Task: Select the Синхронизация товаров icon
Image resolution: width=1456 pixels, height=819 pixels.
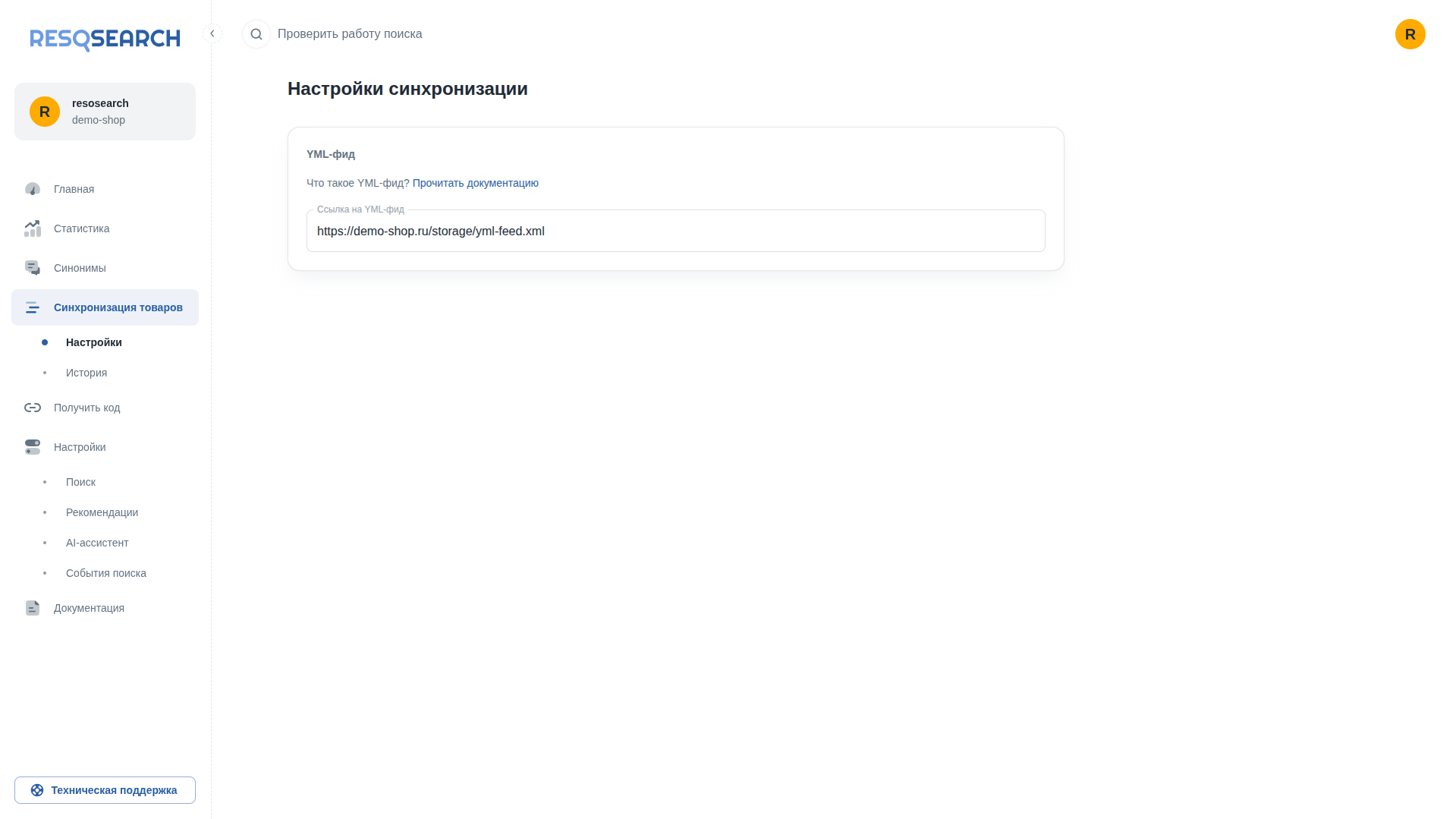Action: [x=33, y=307]
